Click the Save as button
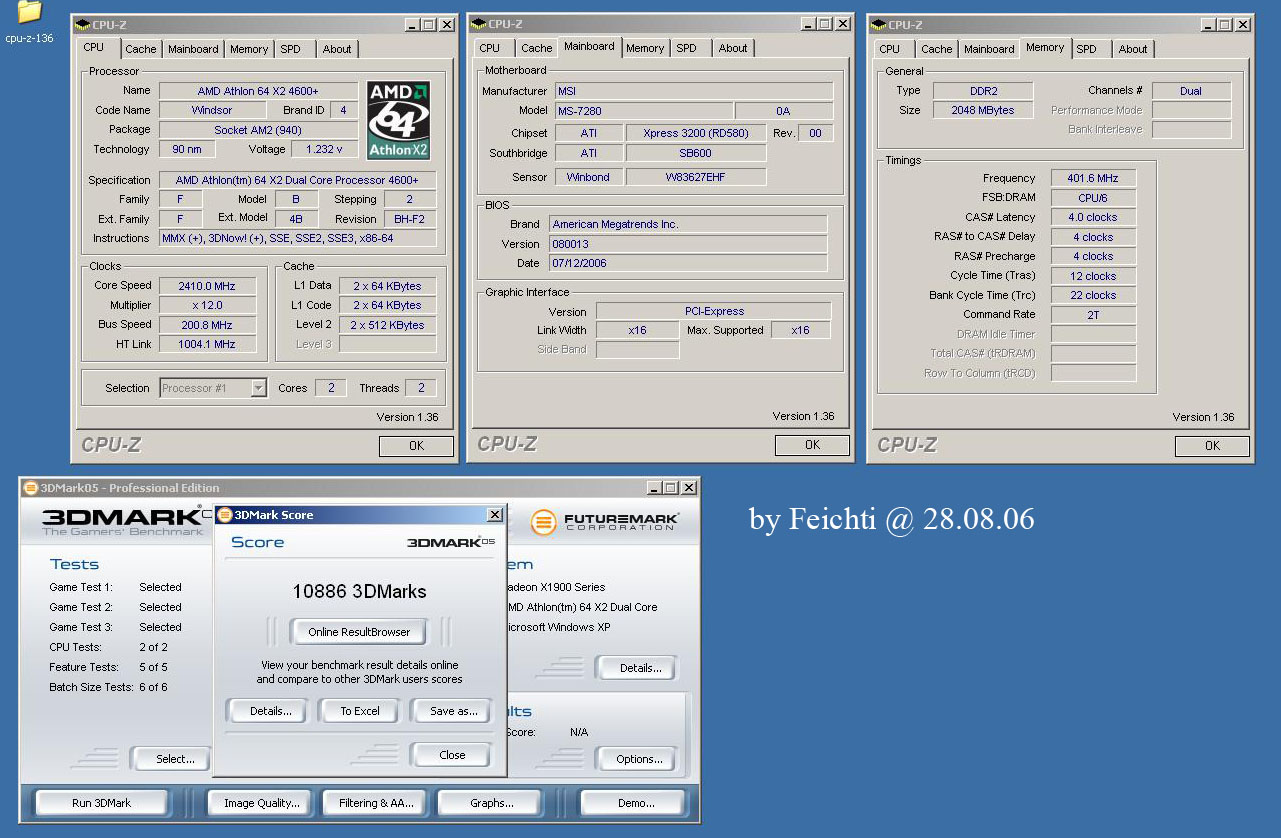This screenshot has width=1281, height=838. click(453, 711)
